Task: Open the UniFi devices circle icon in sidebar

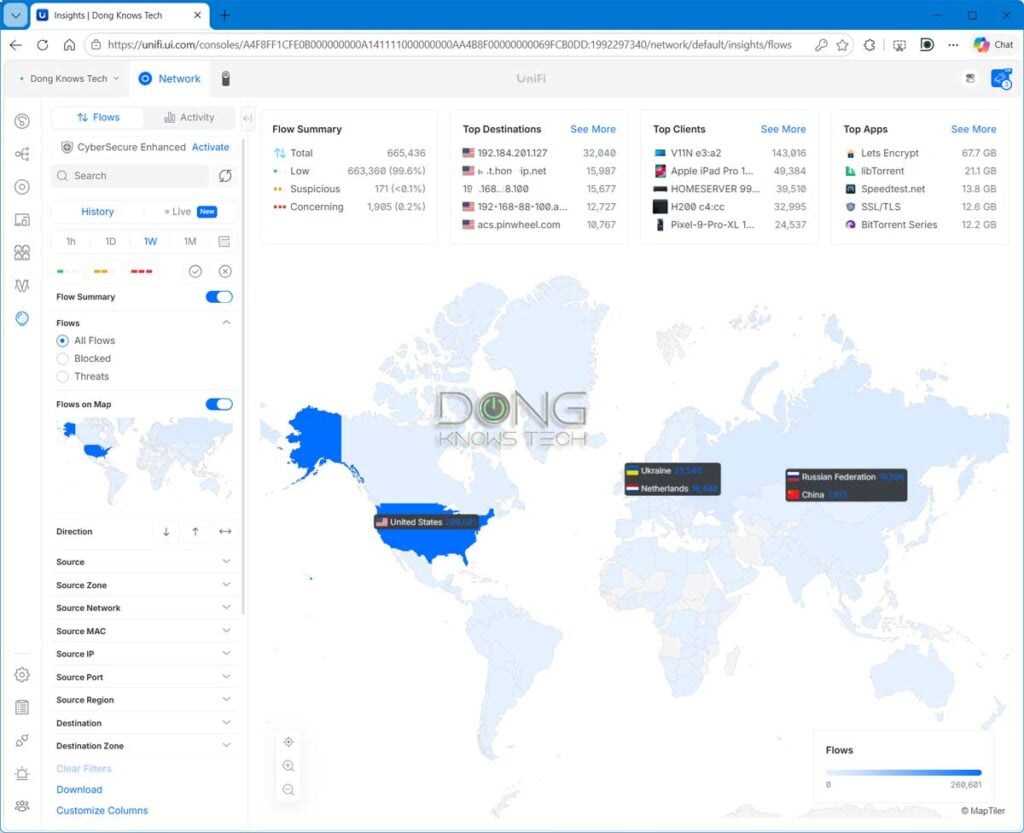Action: tap(22, 187)
